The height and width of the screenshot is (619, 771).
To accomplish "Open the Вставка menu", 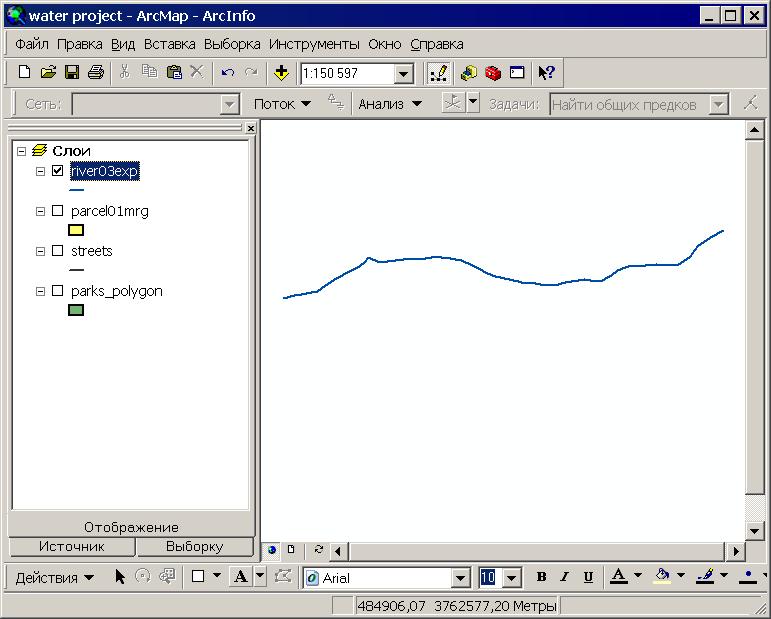I will tap(169, 44).
